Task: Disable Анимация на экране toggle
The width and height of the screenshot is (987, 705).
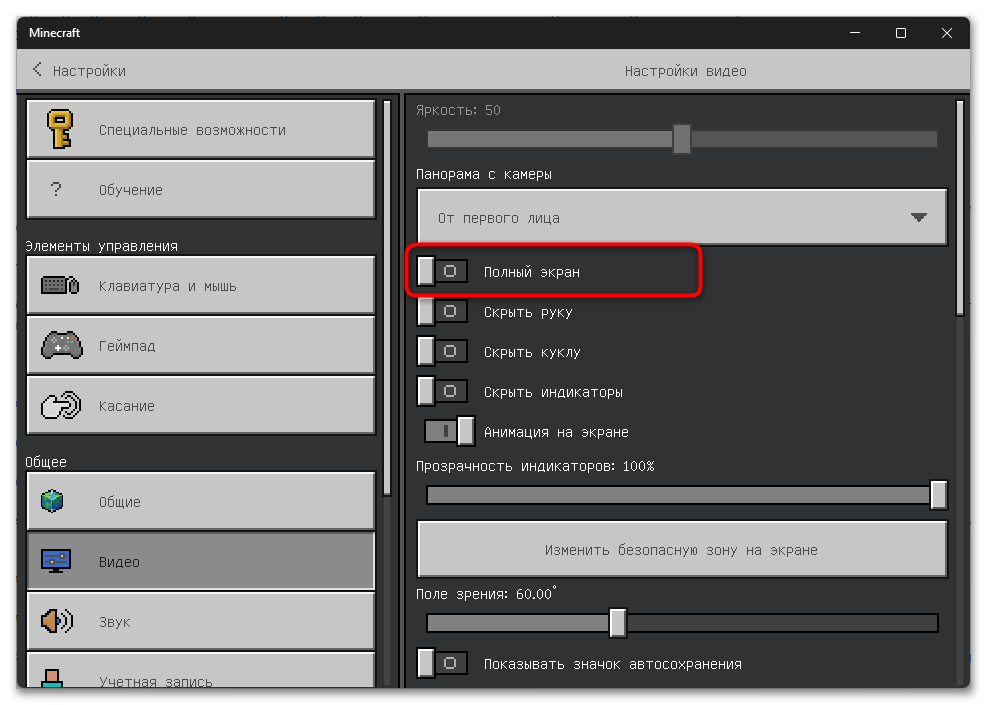Action: 449,431
